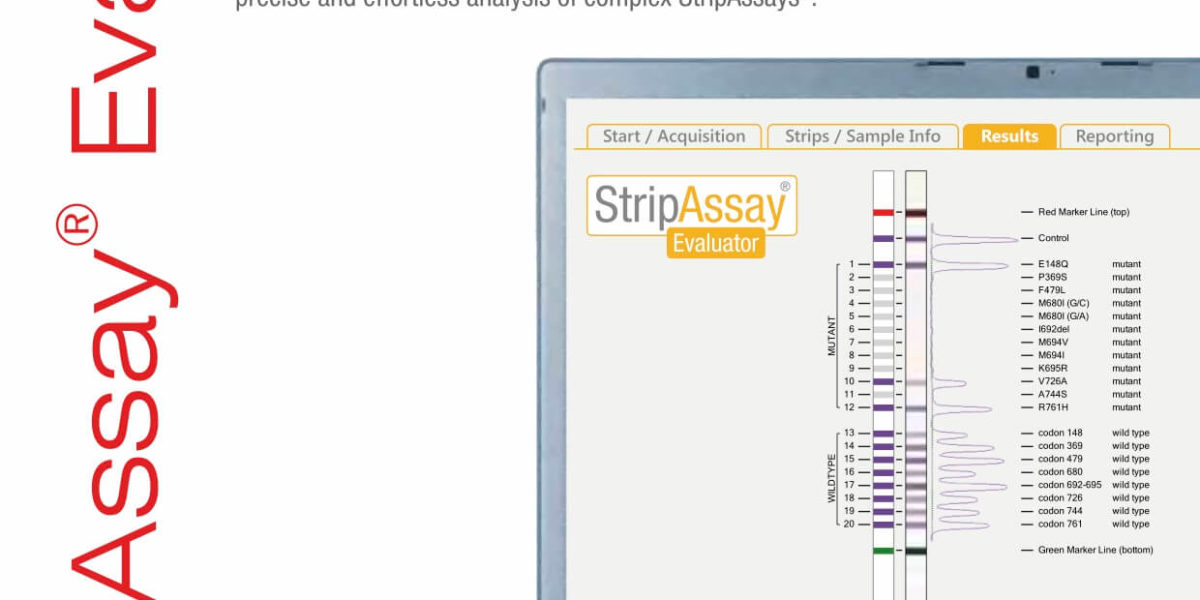Select the E148Q mutation name

click(x=1053, y=265)
